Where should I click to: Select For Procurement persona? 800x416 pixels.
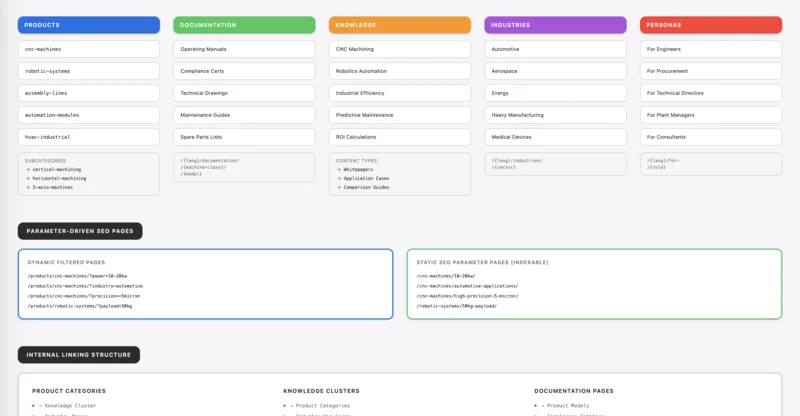pyautogui.click(x=711, y=71)
